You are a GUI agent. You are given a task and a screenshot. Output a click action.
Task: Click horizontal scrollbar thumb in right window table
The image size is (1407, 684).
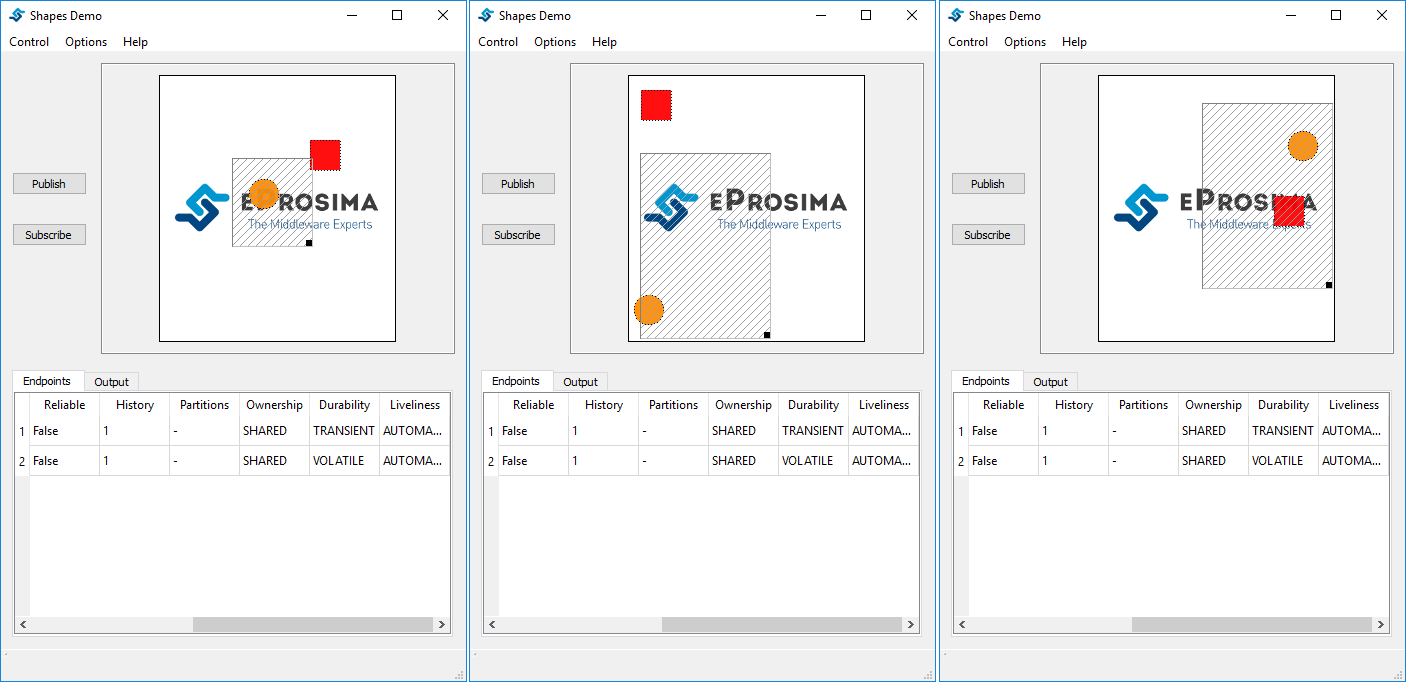[x=1251, y=625]
